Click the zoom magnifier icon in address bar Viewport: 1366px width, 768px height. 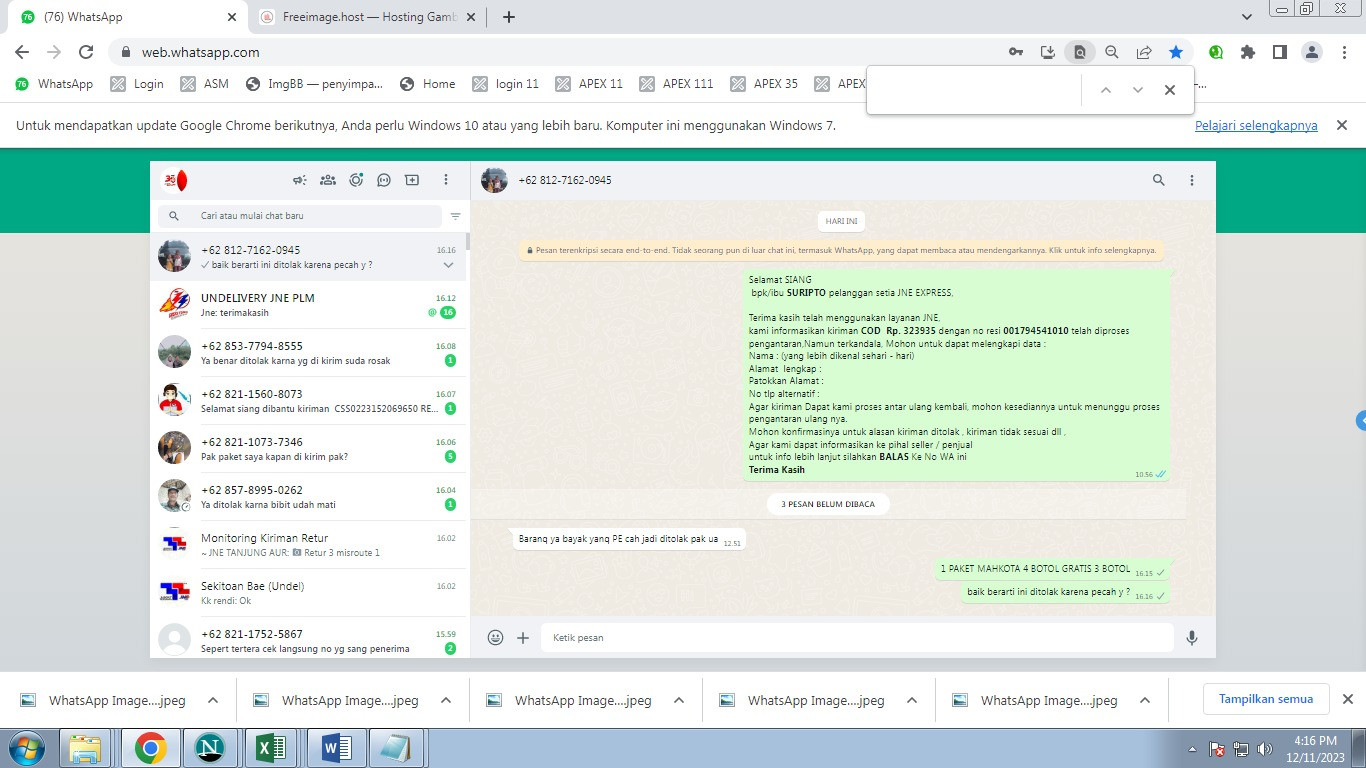1111,52
